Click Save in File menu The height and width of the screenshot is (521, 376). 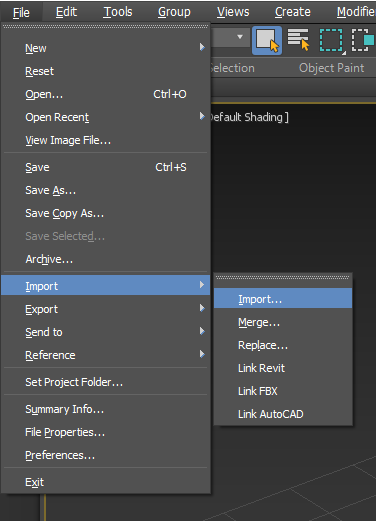[106, 167]
